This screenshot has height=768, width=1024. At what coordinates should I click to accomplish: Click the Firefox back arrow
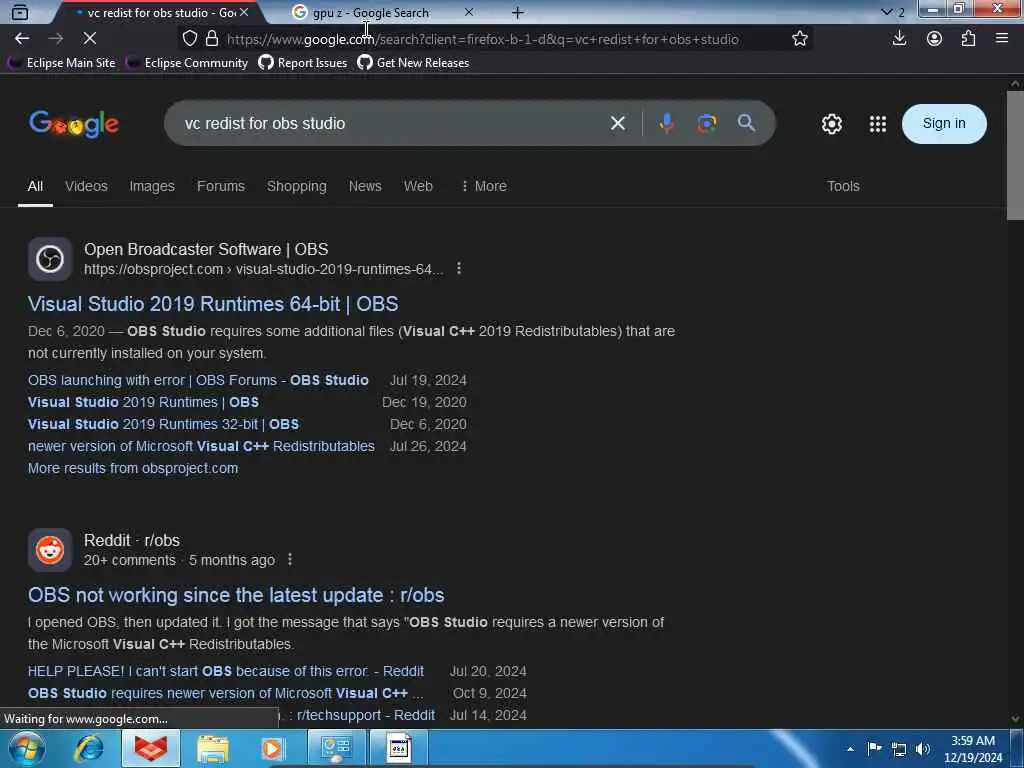coord(22,39)
